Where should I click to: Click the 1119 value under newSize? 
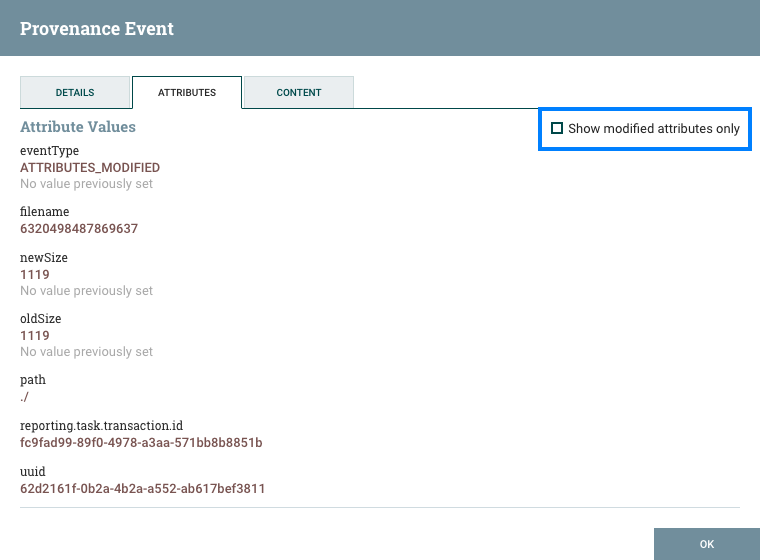35,275
